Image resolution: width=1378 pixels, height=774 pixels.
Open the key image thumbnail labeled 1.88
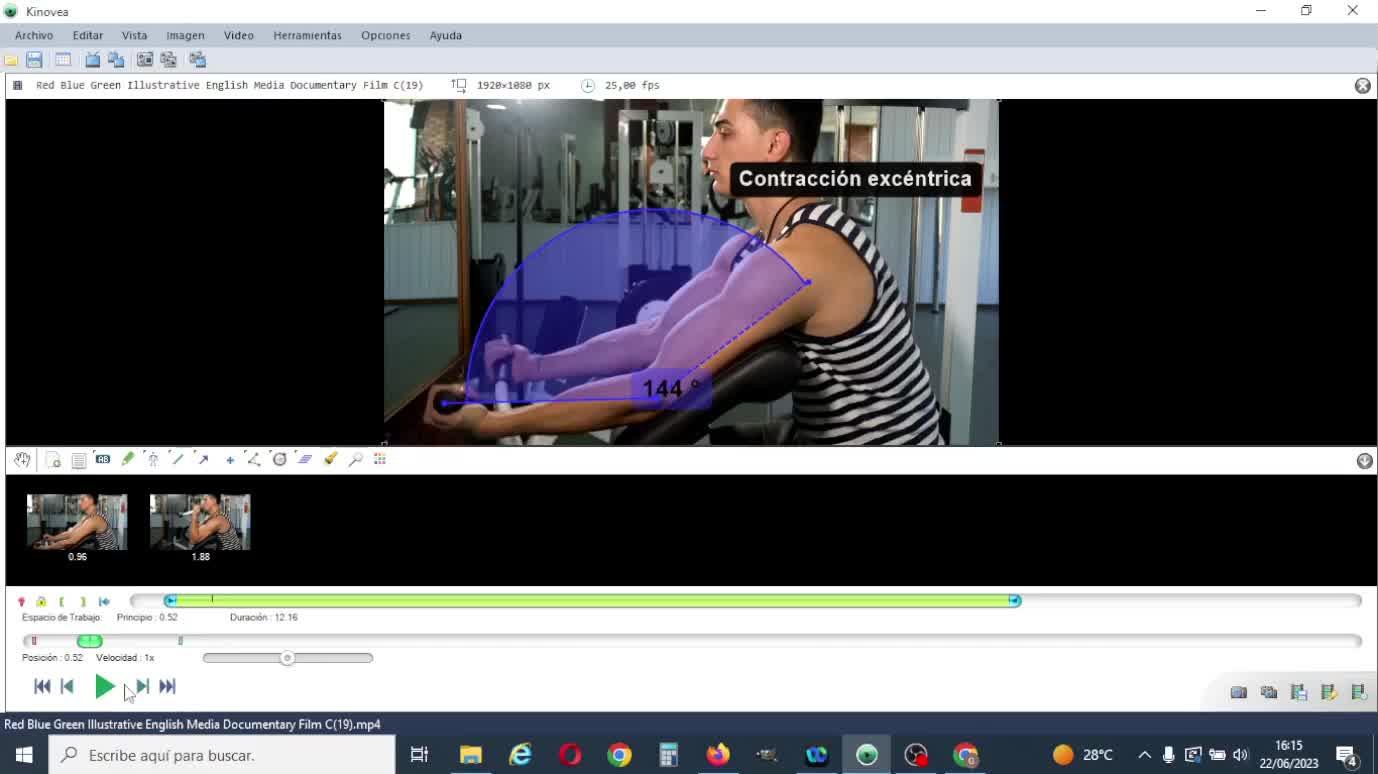(200, 522)
